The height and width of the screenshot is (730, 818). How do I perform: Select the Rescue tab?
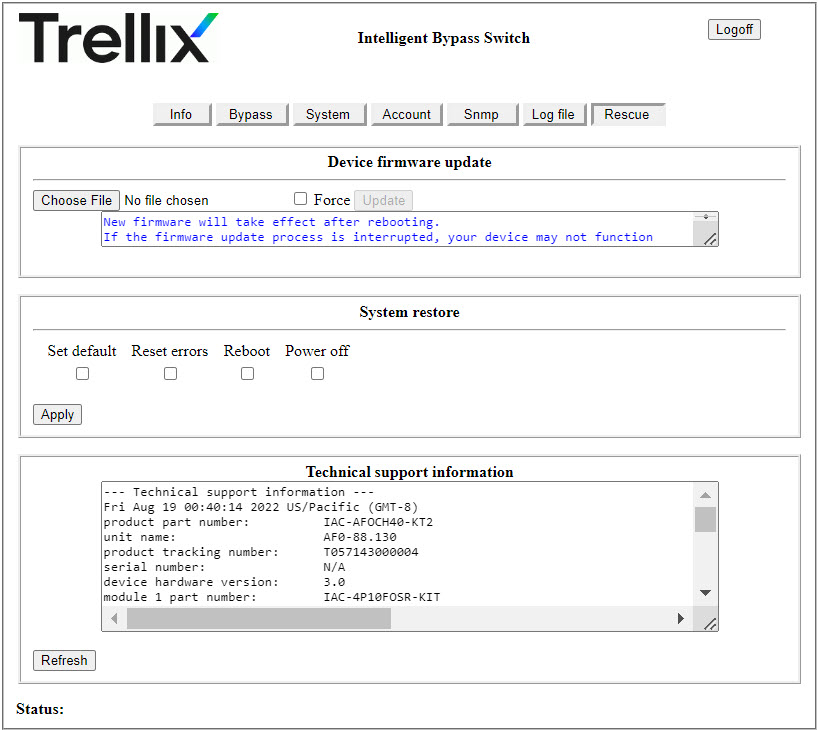628,114
